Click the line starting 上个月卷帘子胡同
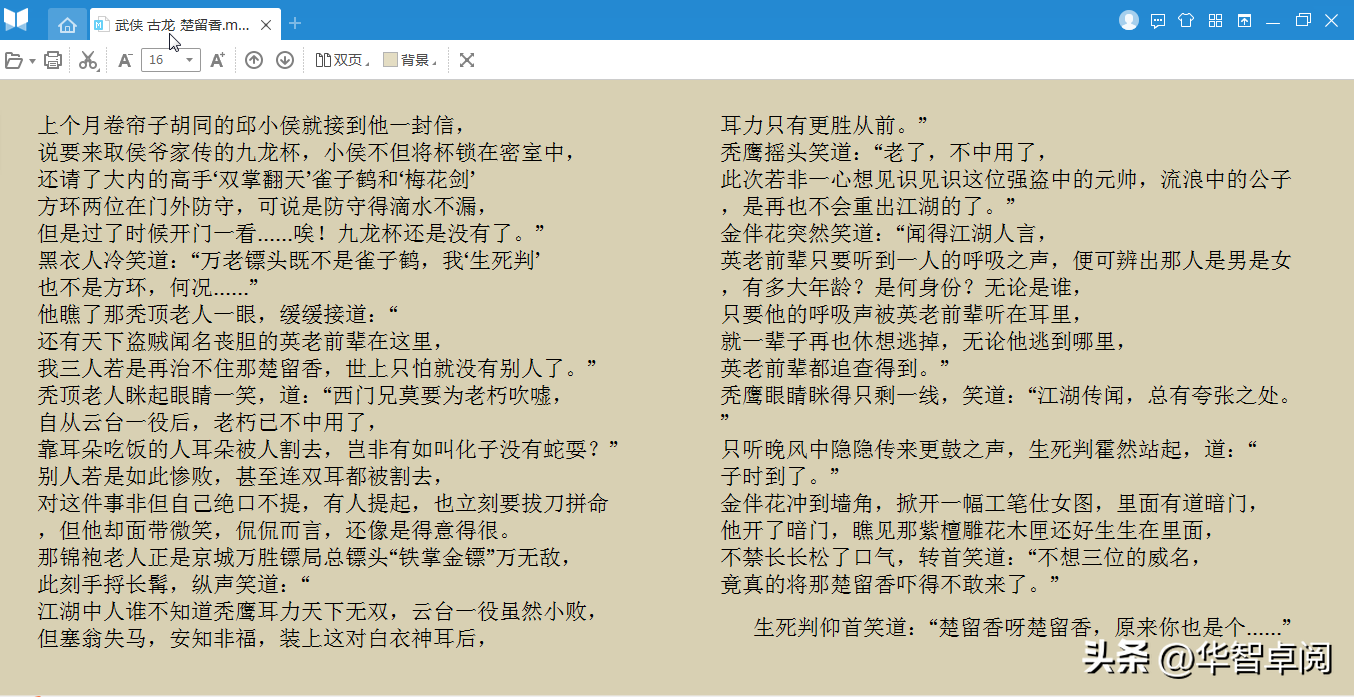 pyautogui.click(x=251, y=125)
